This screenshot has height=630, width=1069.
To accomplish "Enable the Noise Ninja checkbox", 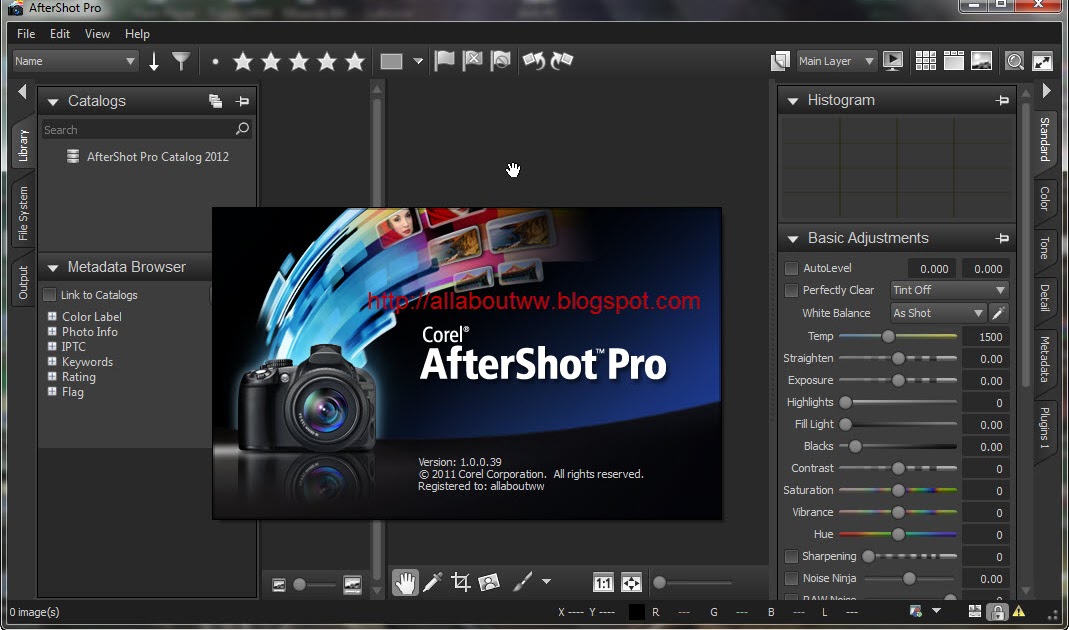I will tap(791, 578).
